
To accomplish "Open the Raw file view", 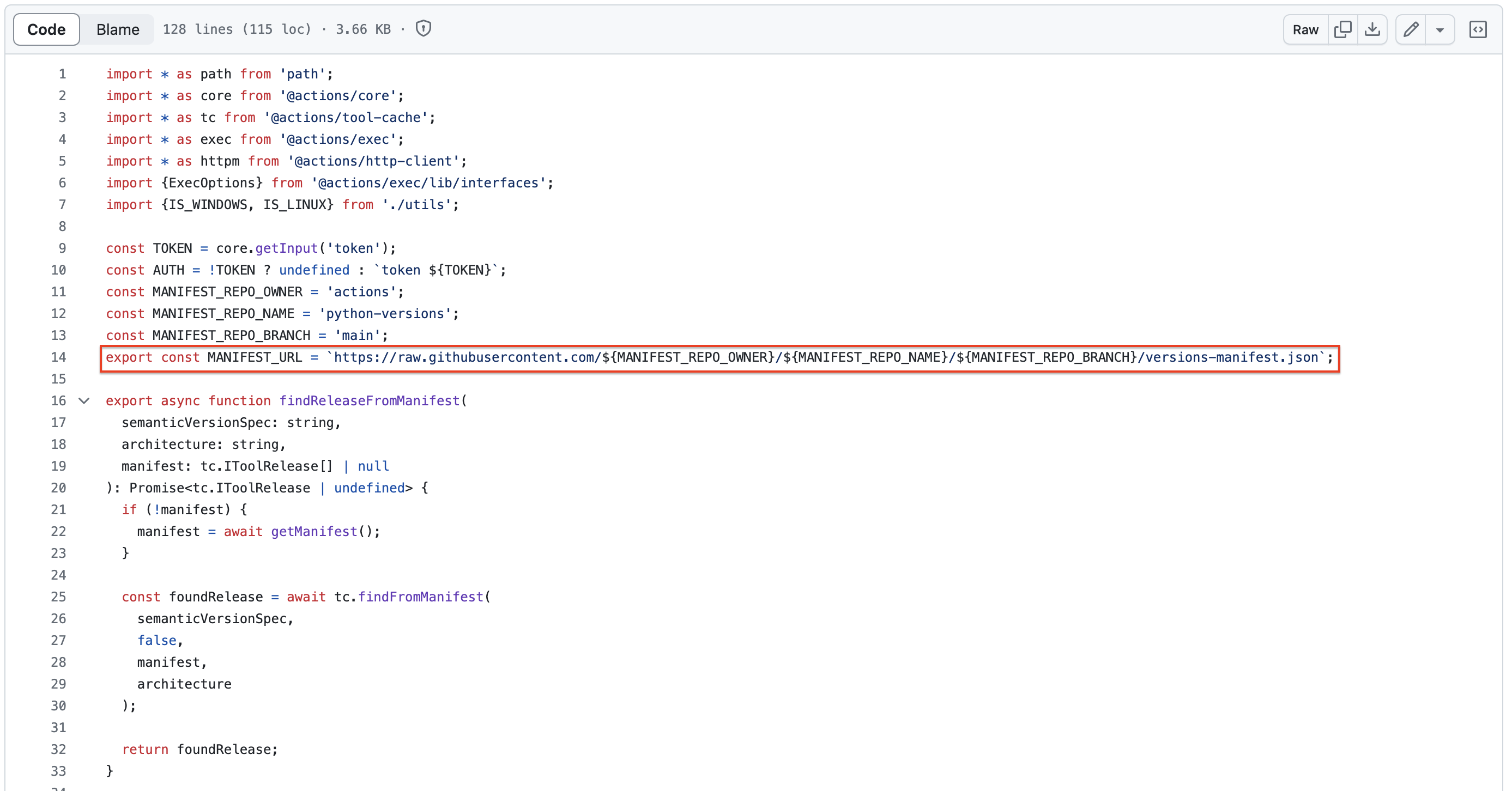I will coord(1305,29).
